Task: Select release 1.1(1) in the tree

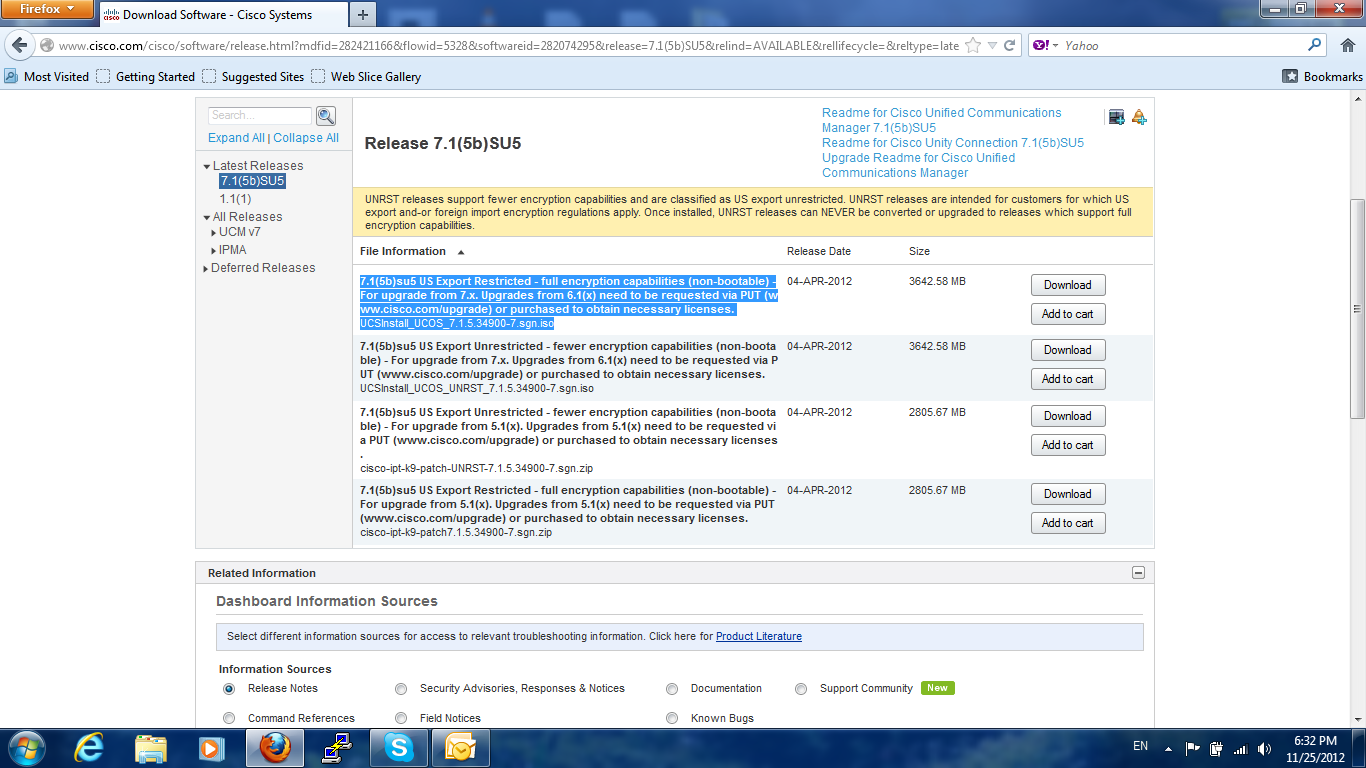Action: pyautogui.click(x=236, y=199)
